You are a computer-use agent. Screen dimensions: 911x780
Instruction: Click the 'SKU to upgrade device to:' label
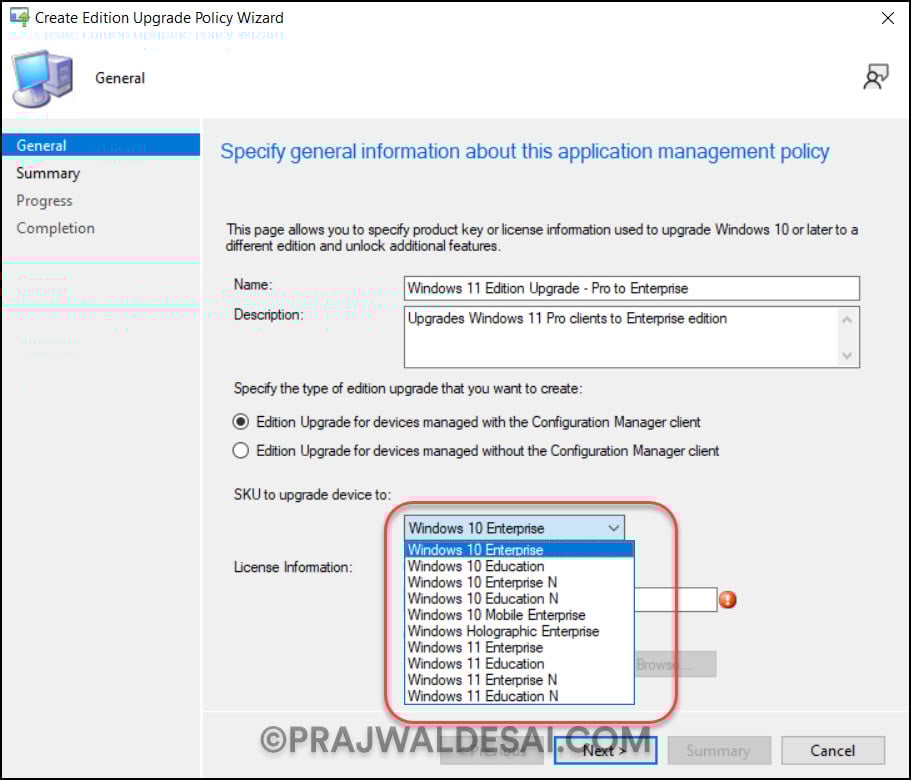click(313, 495)
